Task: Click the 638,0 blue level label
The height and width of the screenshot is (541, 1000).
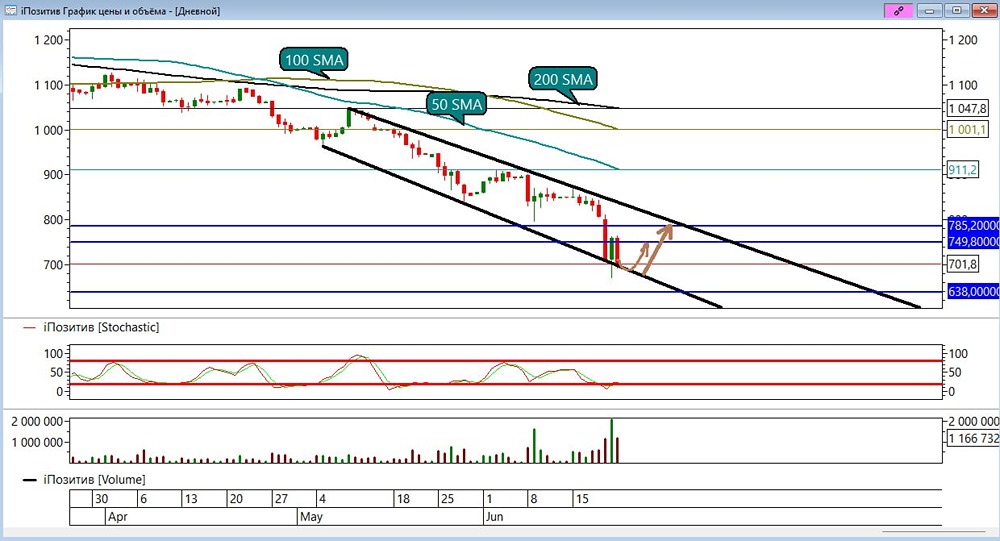Action: point(973,292)
